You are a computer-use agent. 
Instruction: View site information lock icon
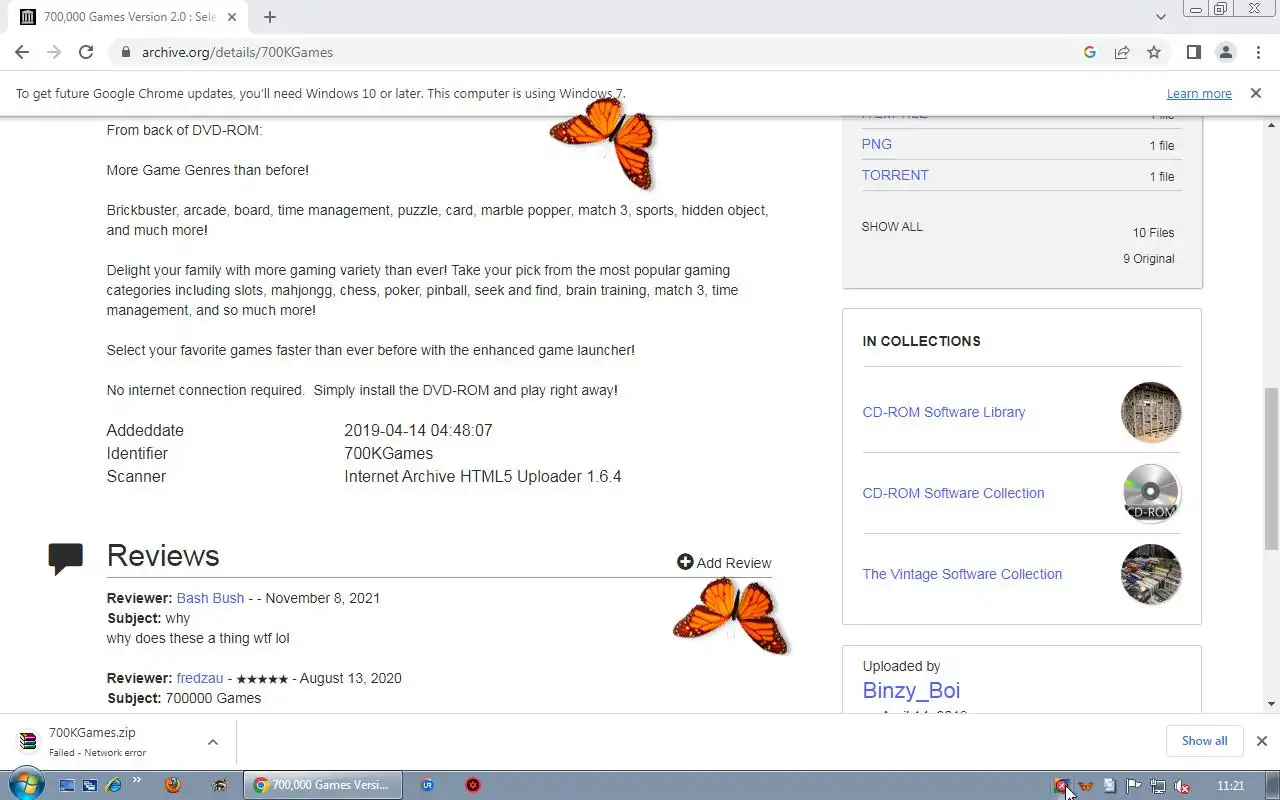pos(125,52)
